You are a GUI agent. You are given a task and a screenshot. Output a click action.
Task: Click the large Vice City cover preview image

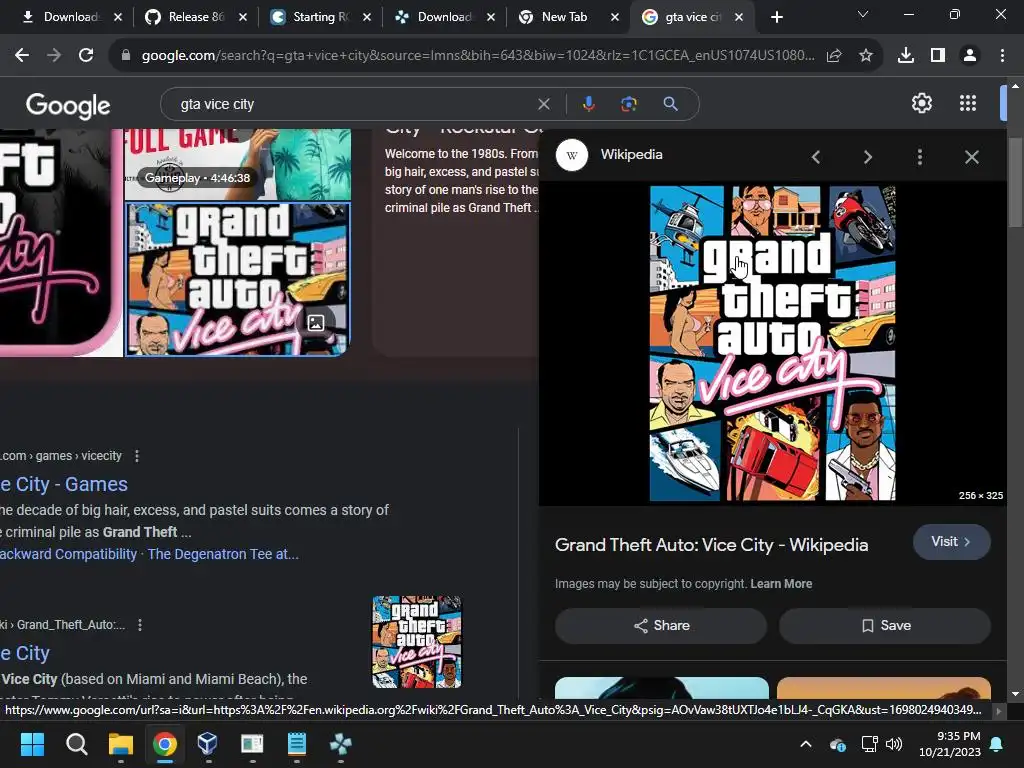point(773,344)
